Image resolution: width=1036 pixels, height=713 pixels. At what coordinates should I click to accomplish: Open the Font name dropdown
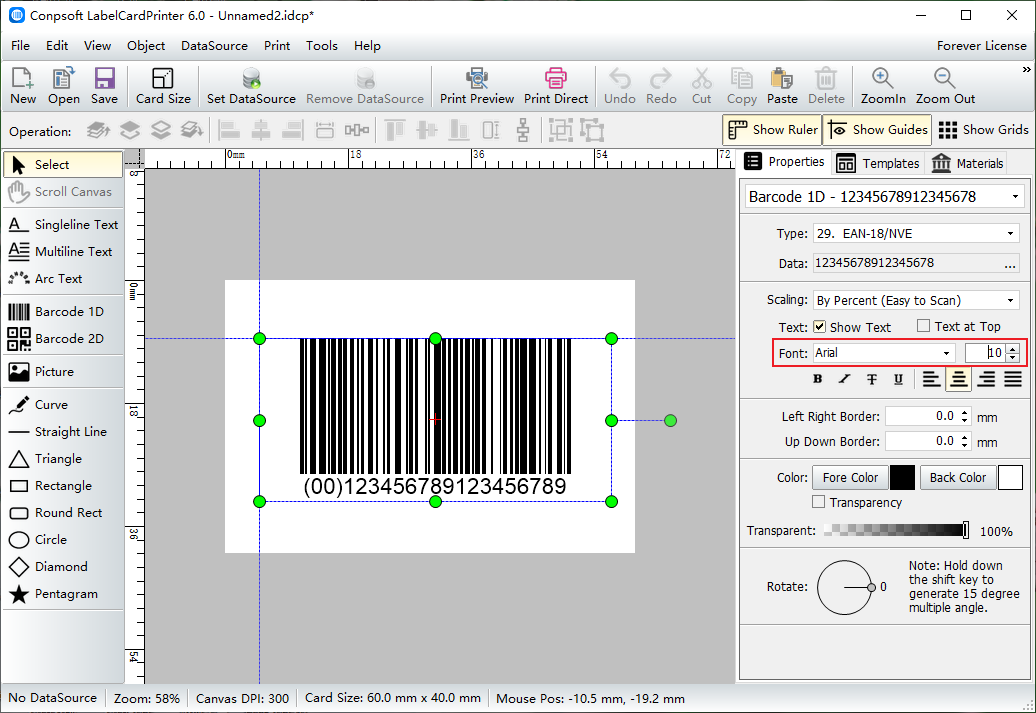[x=946, y=354]
